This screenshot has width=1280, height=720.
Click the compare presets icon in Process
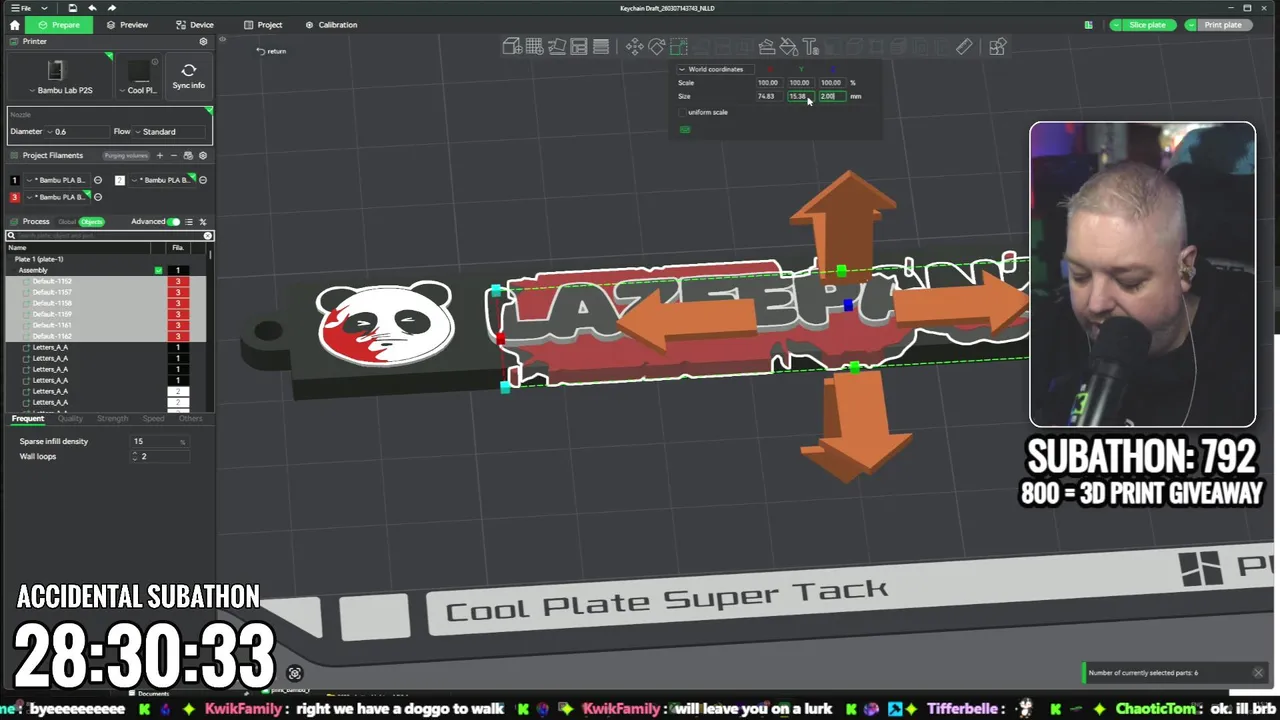coord(203,222)
